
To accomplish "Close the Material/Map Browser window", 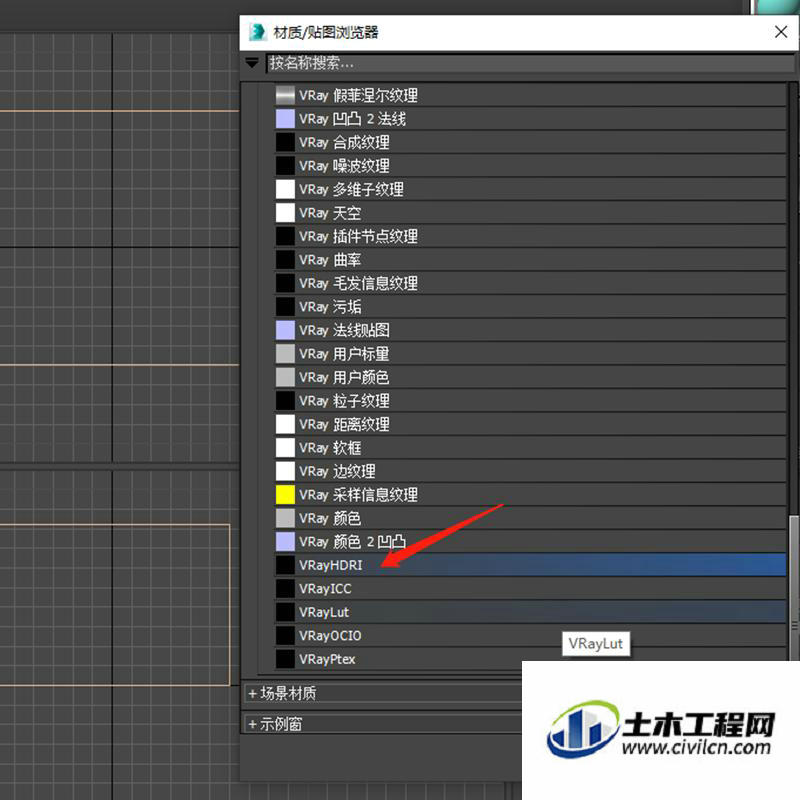I will [x=781, y=32].
